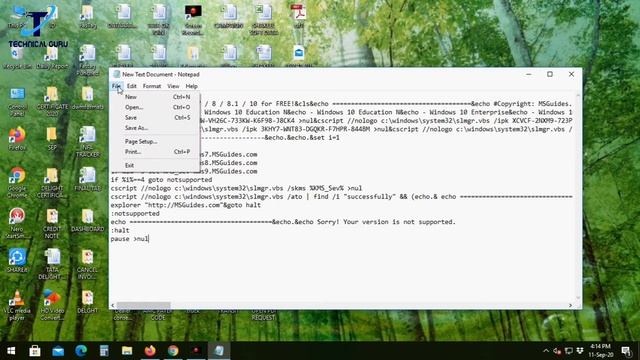The height and width of the screenshot is (360, 640).
Task: Open Page Setup... from File menu
Action: point(158,142)
